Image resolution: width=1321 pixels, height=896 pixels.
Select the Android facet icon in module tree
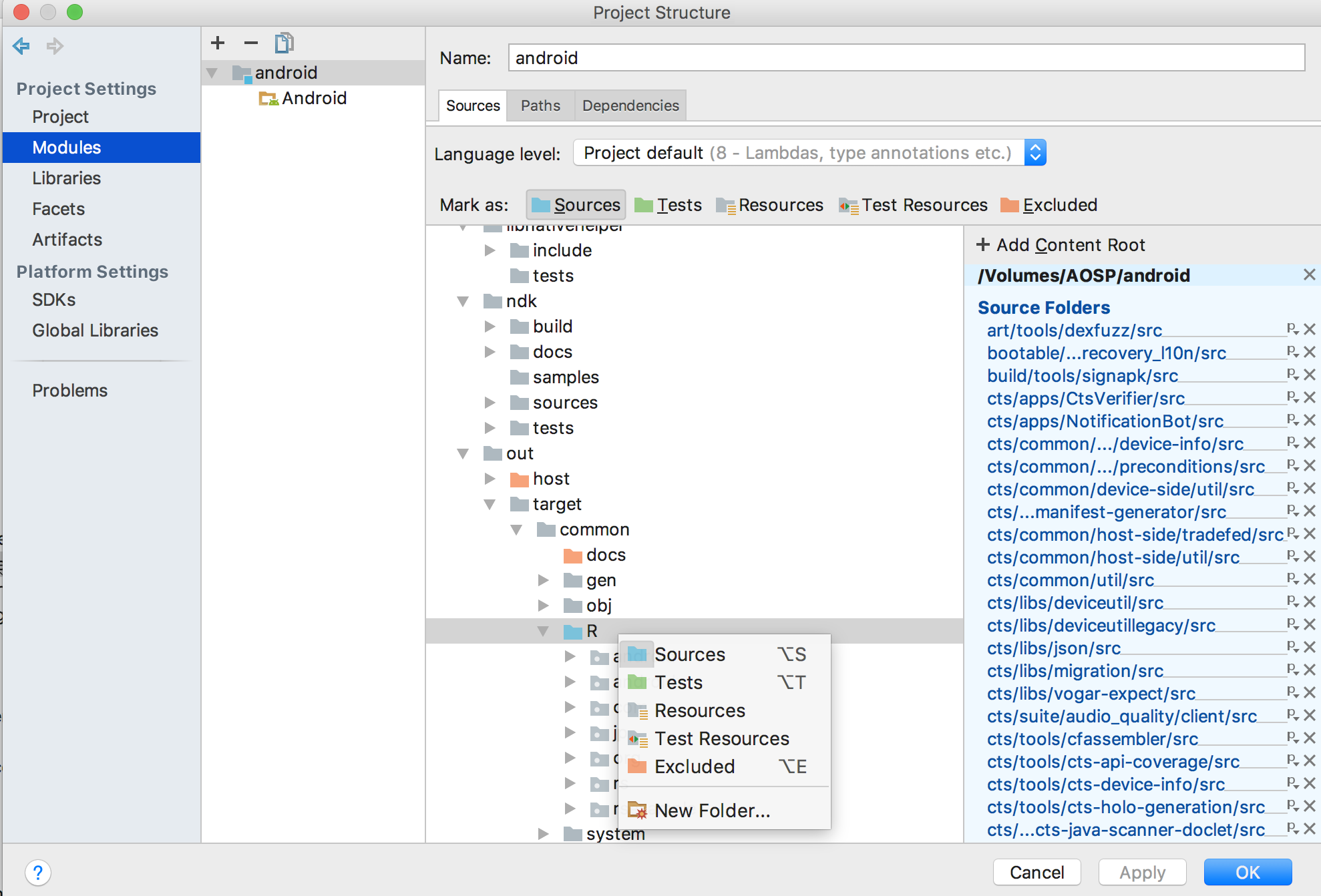tap(268, 98)
